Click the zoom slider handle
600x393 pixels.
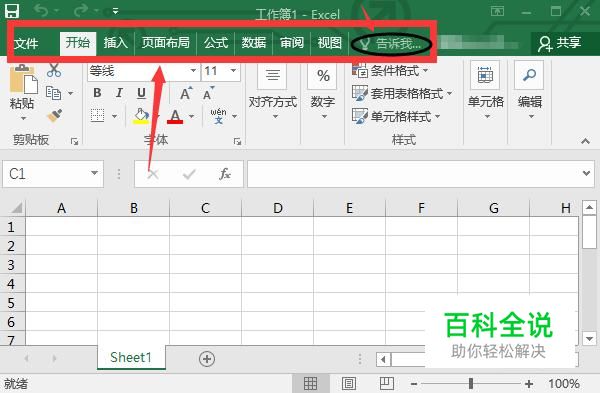click(x=471, y=383)
